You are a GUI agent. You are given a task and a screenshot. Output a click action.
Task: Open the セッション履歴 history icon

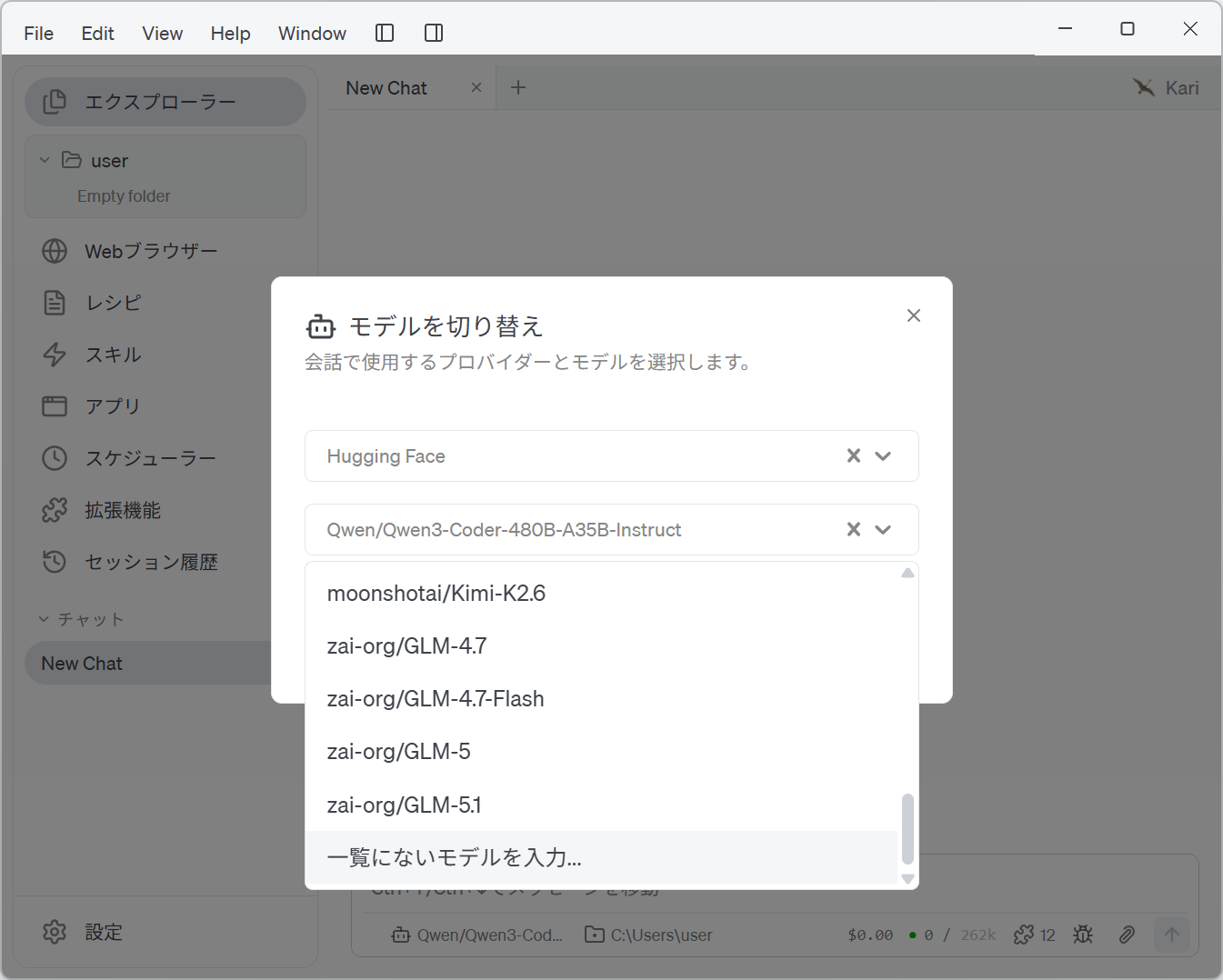coord(55,562)
